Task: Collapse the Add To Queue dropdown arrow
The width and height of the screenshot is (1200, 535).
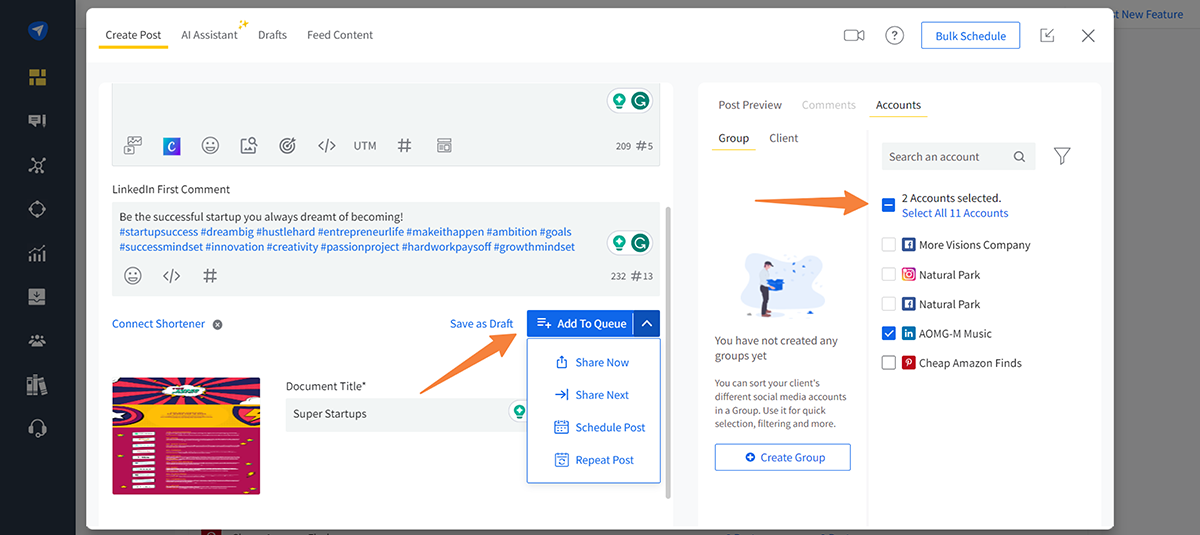Action: tap(647, 323)
